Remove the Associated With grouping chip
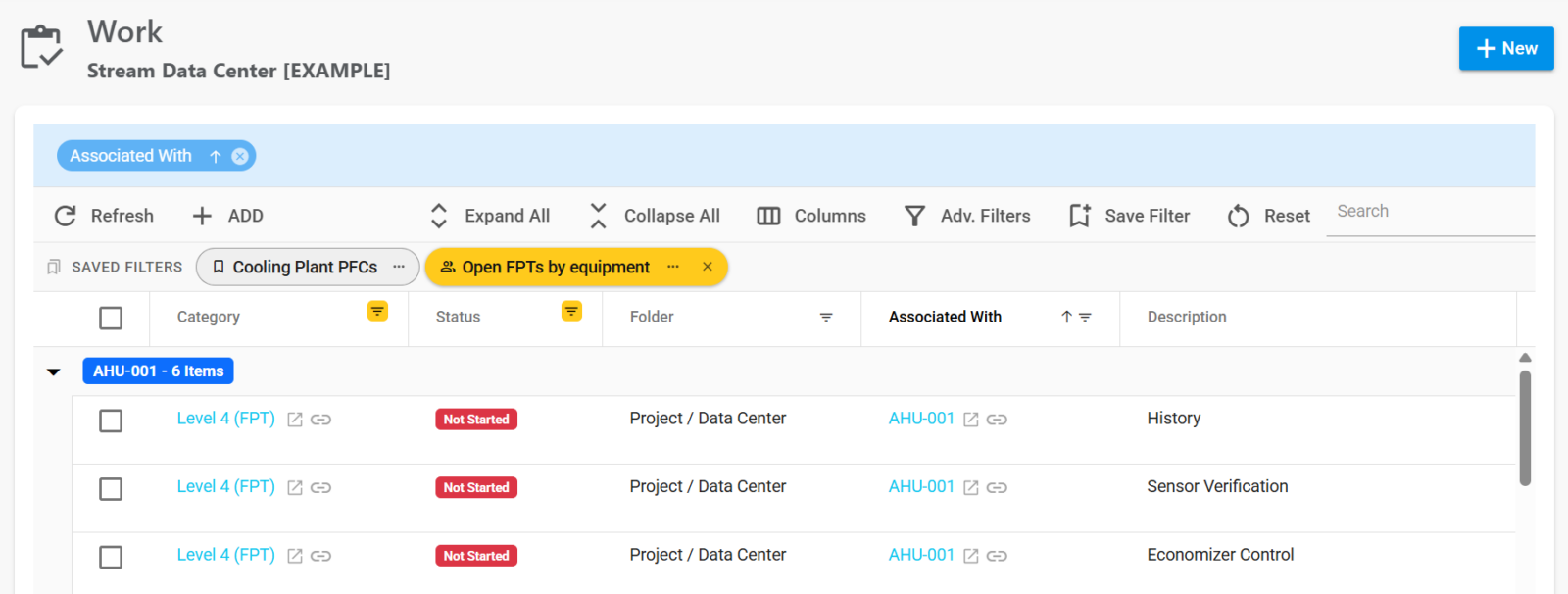The image size is (1568, 594). [x=240, y=156]
